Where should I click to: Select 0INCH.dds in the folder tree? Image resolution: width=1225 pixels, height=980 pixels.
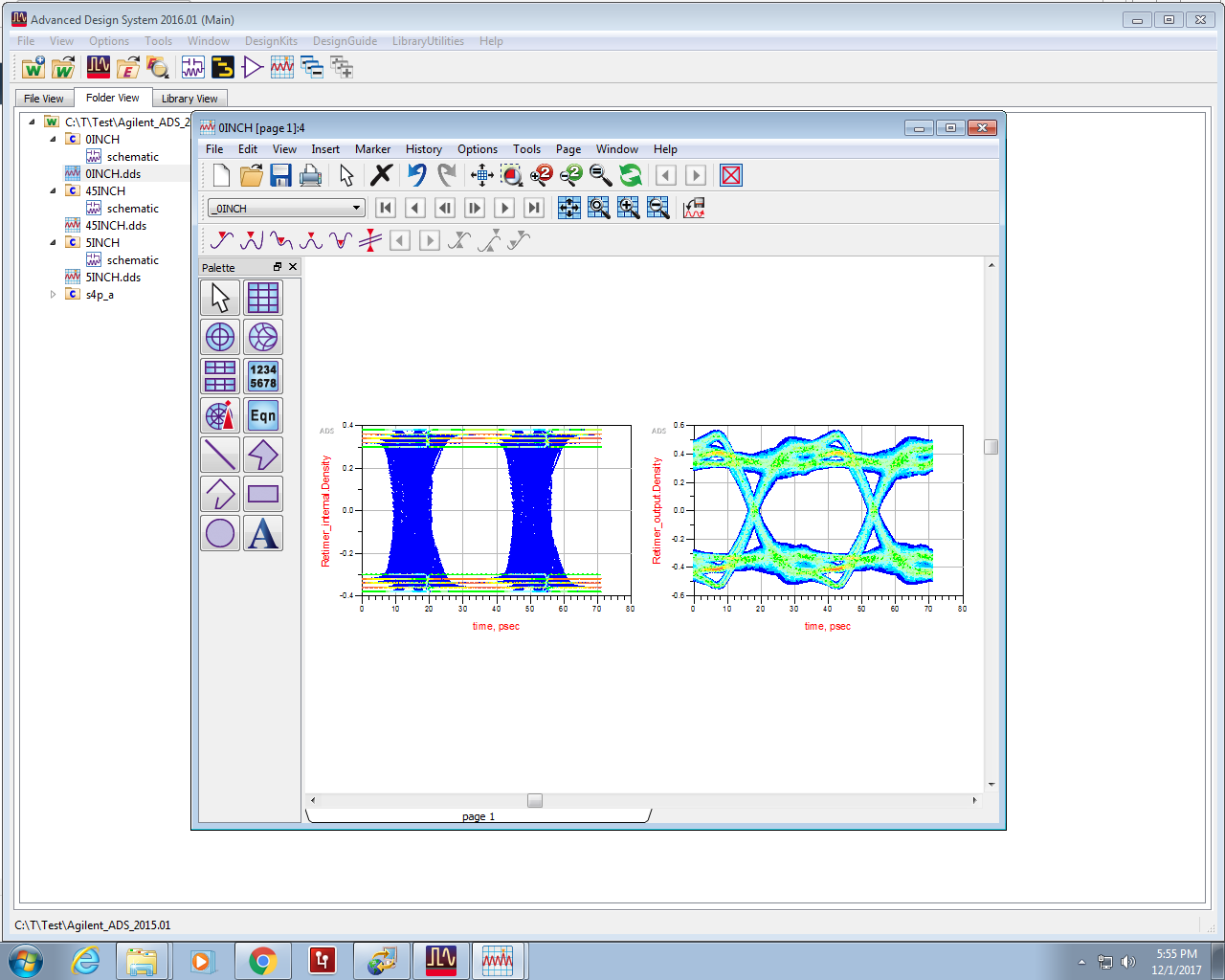tap(113, 173)
